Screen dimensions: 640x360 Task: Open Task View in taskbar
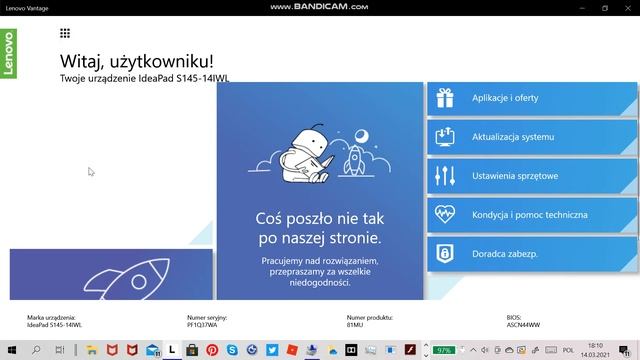coord(60,350)
